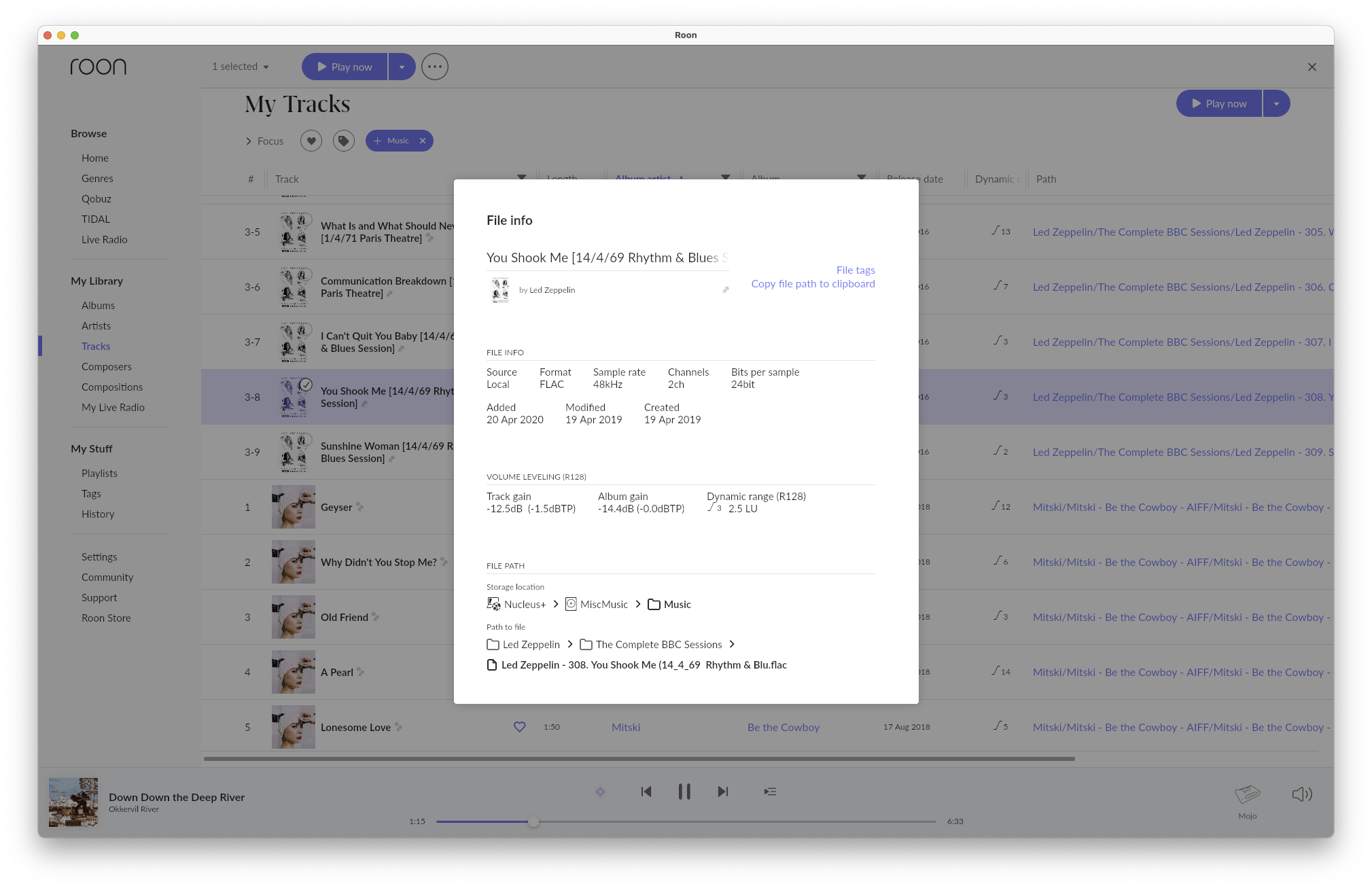Expand the top Play now dropdown arrow
This screenshot has width=1372, height=888.
[x=402, y=67]
